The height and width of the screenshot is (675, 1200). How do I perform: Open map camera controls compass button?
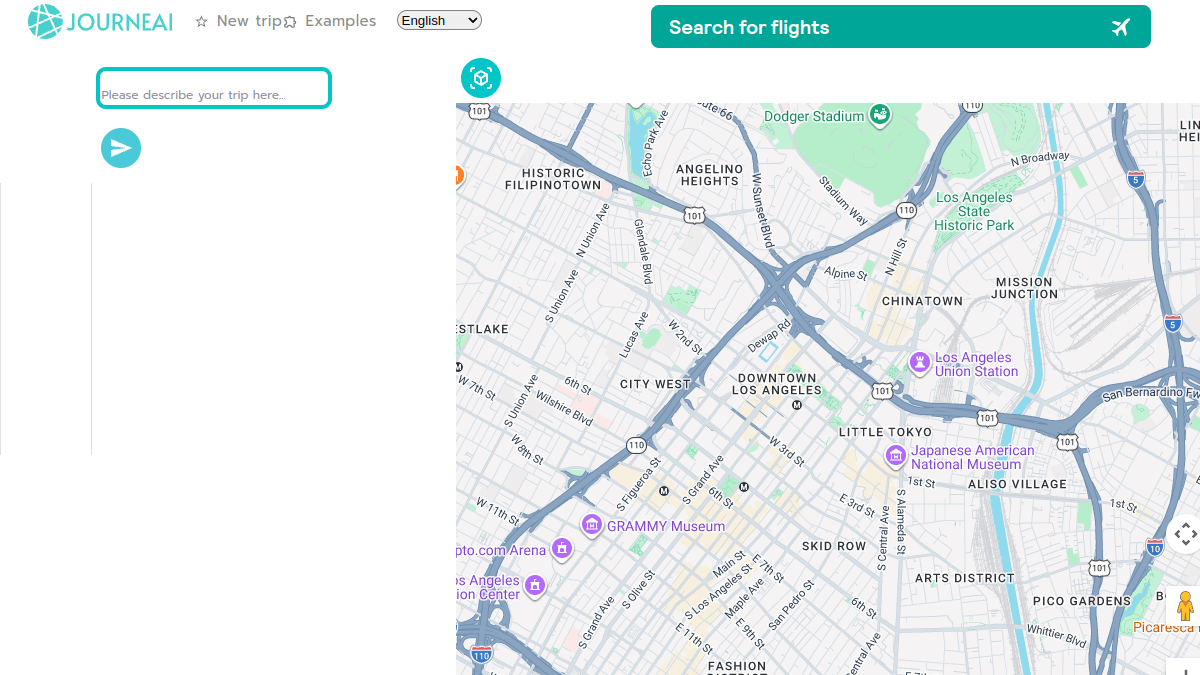(1186, 534)
